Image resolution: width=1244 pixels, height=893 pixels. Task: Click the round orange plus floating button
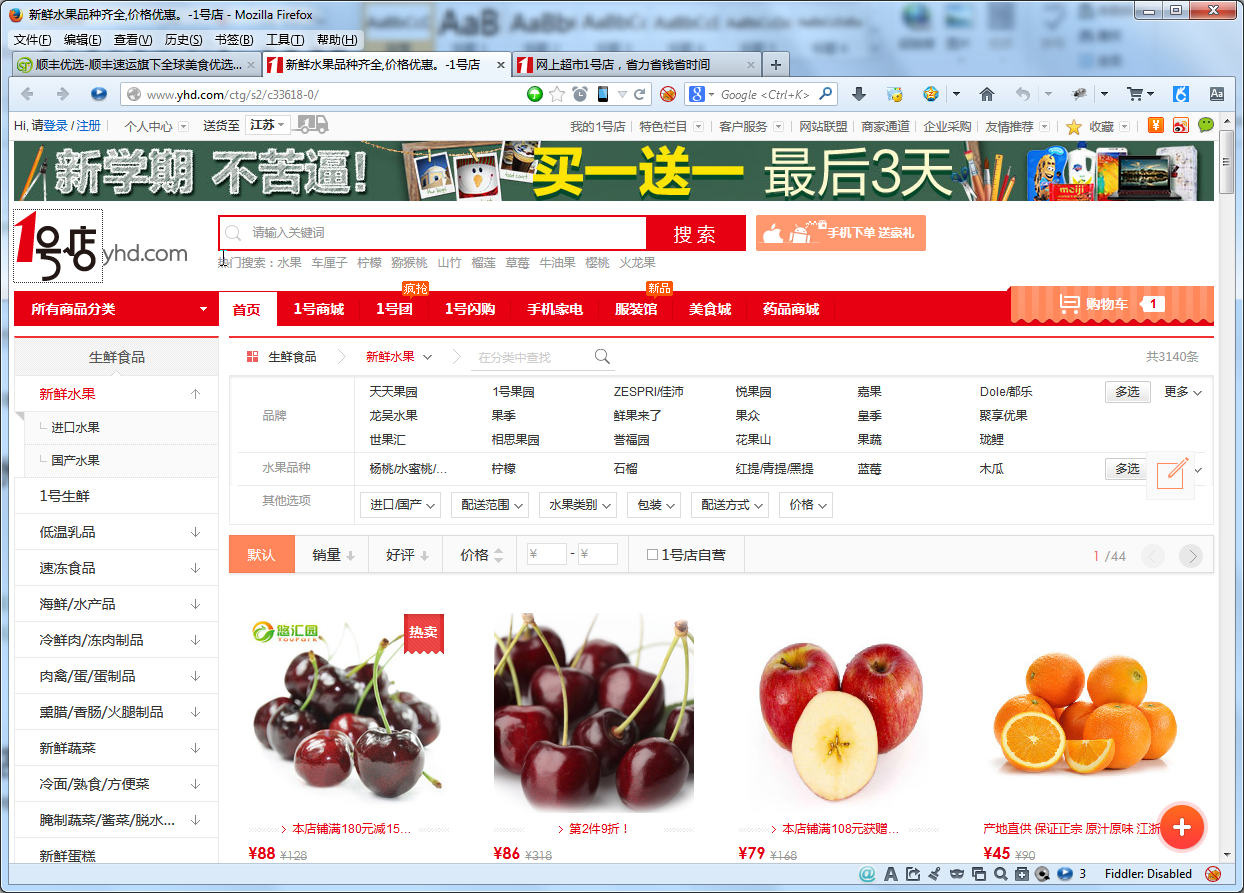(1182, 826)
